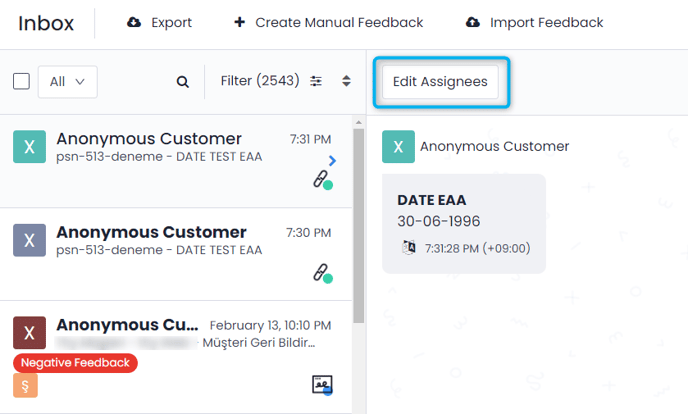Tick the select-all checkbox in the inbox
688x414 pixels.
22,82
